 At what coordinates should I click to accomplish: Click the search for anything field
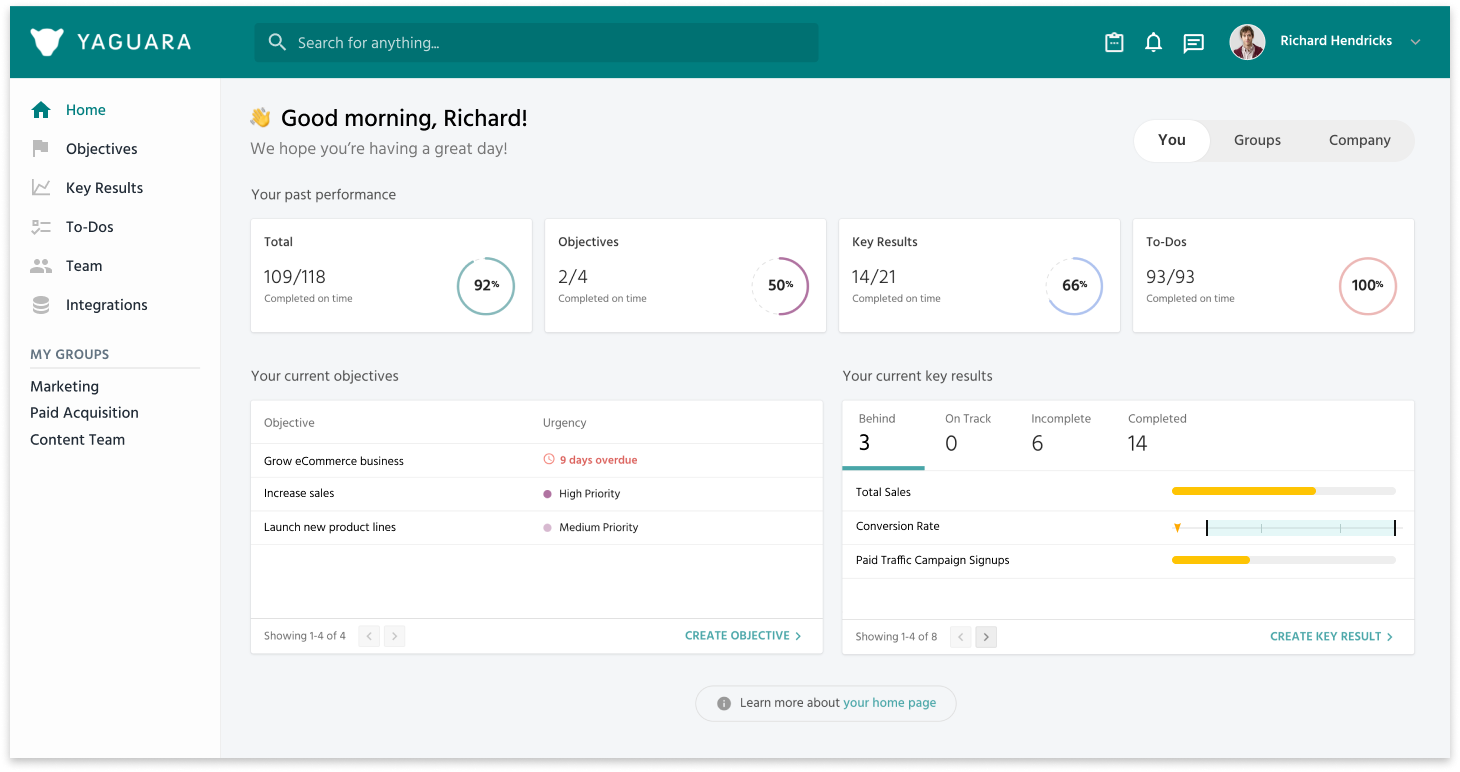tap(536, 42)
